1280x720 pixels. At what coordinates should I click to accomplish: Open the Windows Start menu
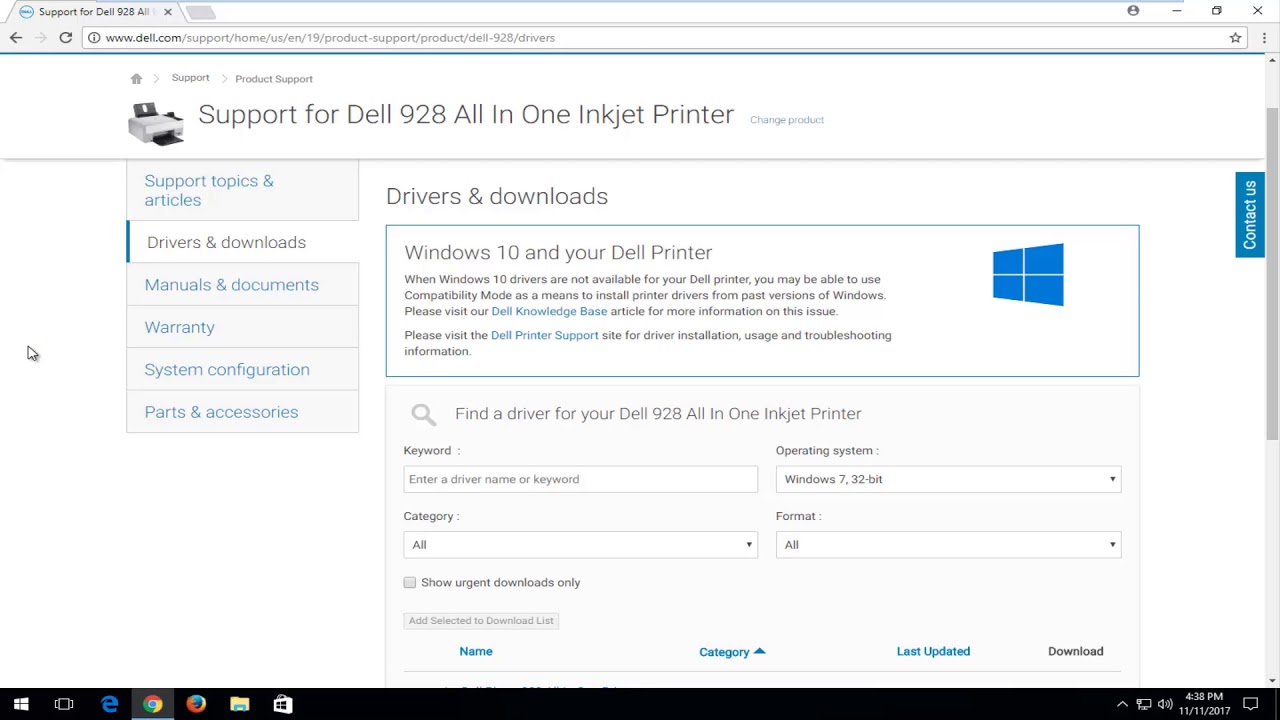(21, 704)
